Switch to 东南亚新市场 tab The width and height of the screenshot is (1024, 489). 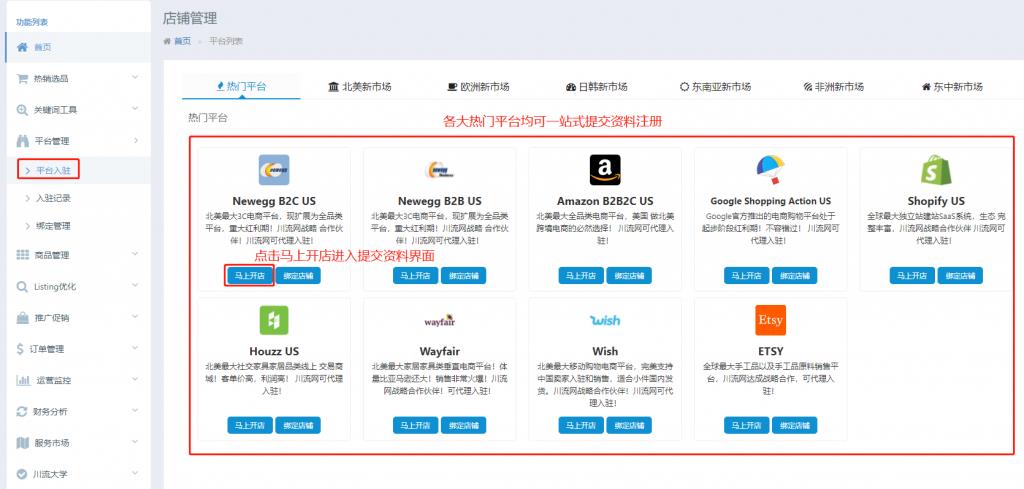click(x=714, y=86)
